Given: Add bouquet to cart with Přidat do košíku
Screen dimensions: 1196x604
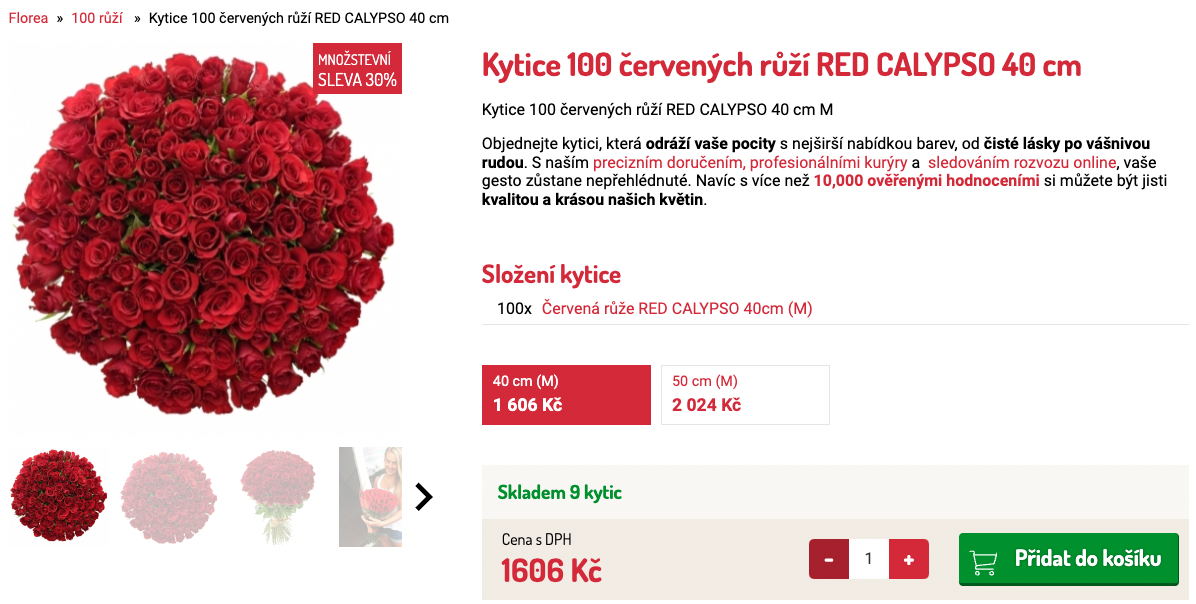Looking at the screenshot, I should point(1087,559).
